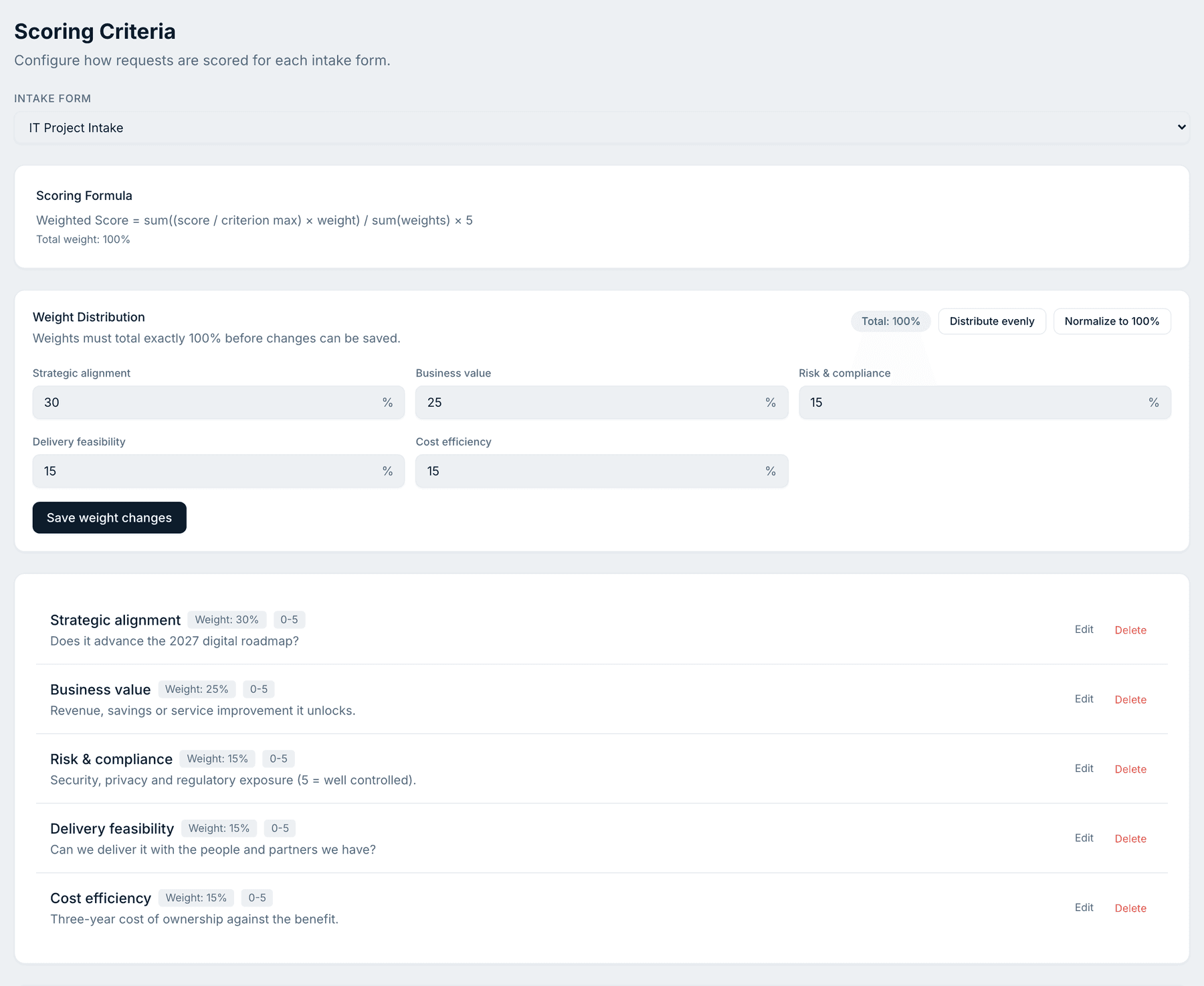Screen dimensions: 1204x986
Task: Click 'Three-year cost of ownership' description
Action: [x=194, y=919]
